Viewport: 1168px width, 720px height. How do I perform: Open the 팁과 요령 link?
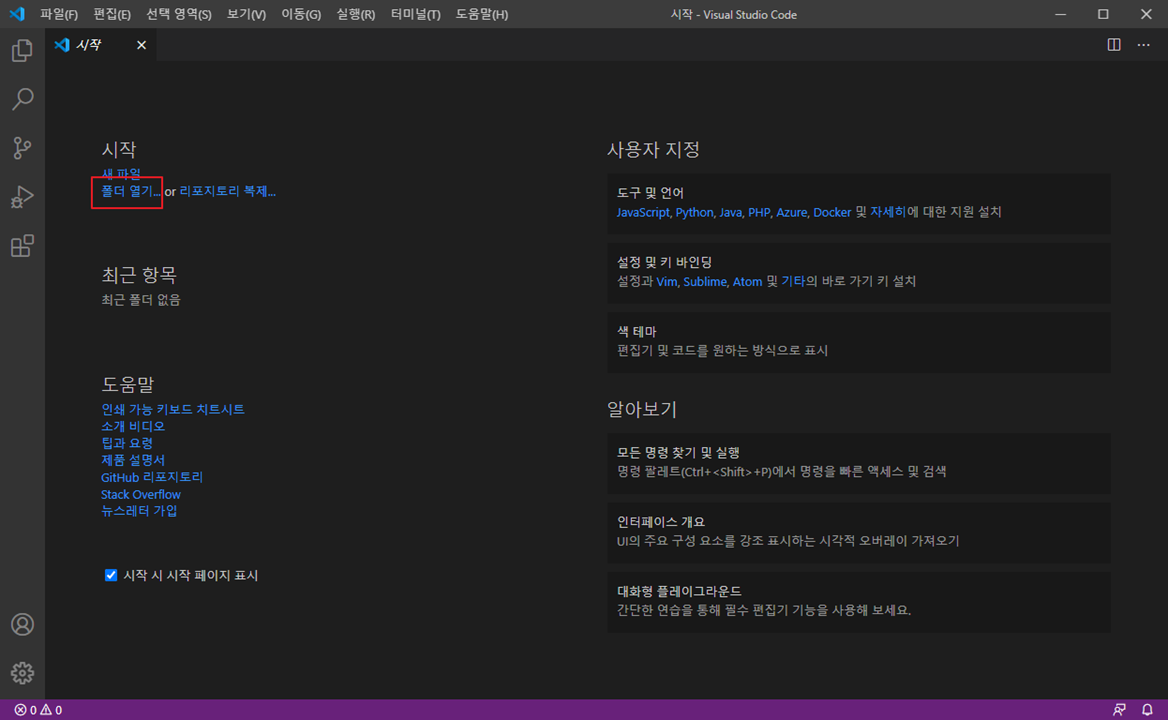click(x=127, y=443)
